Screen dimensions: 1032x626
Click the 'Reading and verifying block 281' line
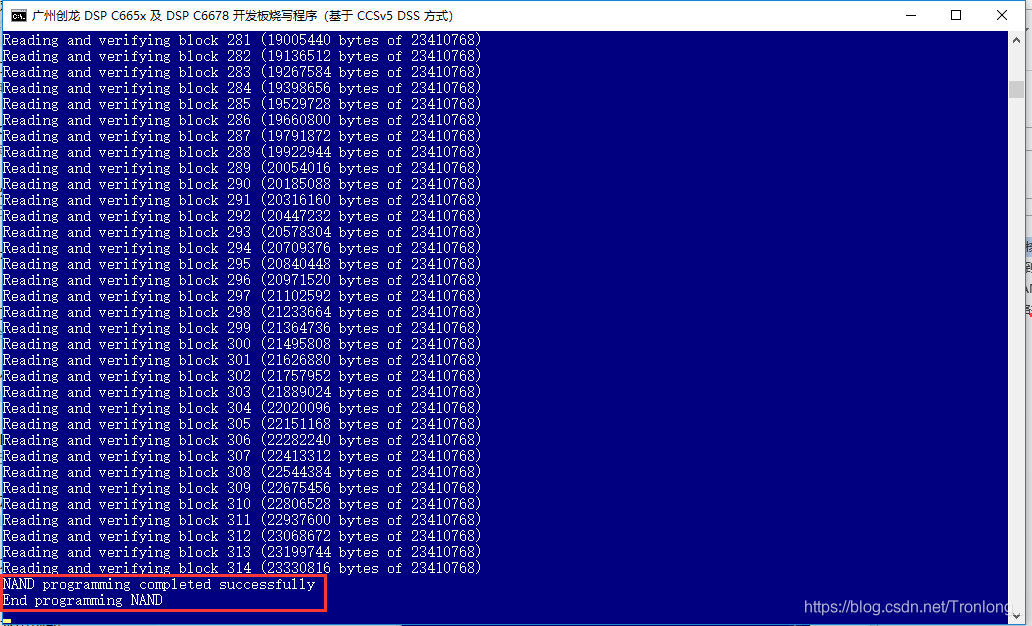(240, 40)
